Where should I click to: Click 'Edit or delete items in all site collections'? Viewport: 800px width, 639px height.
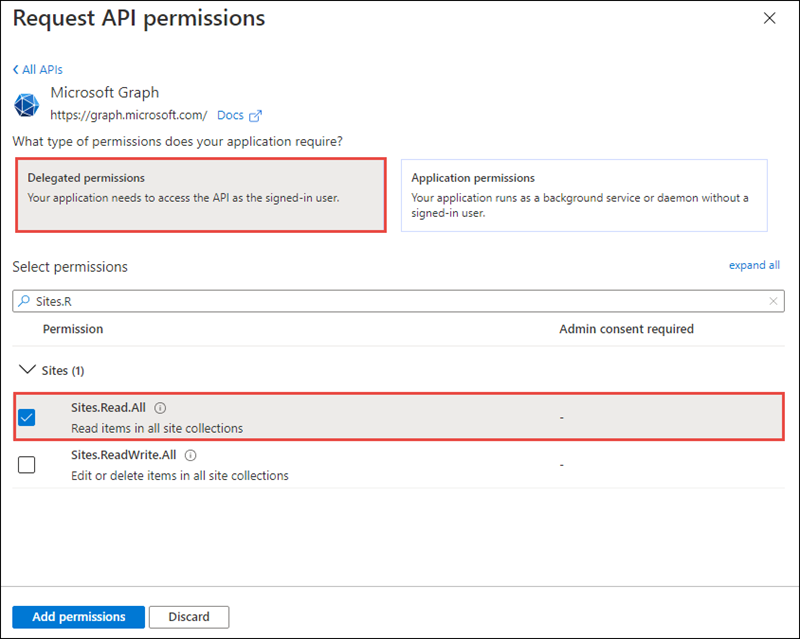point(180,476)
